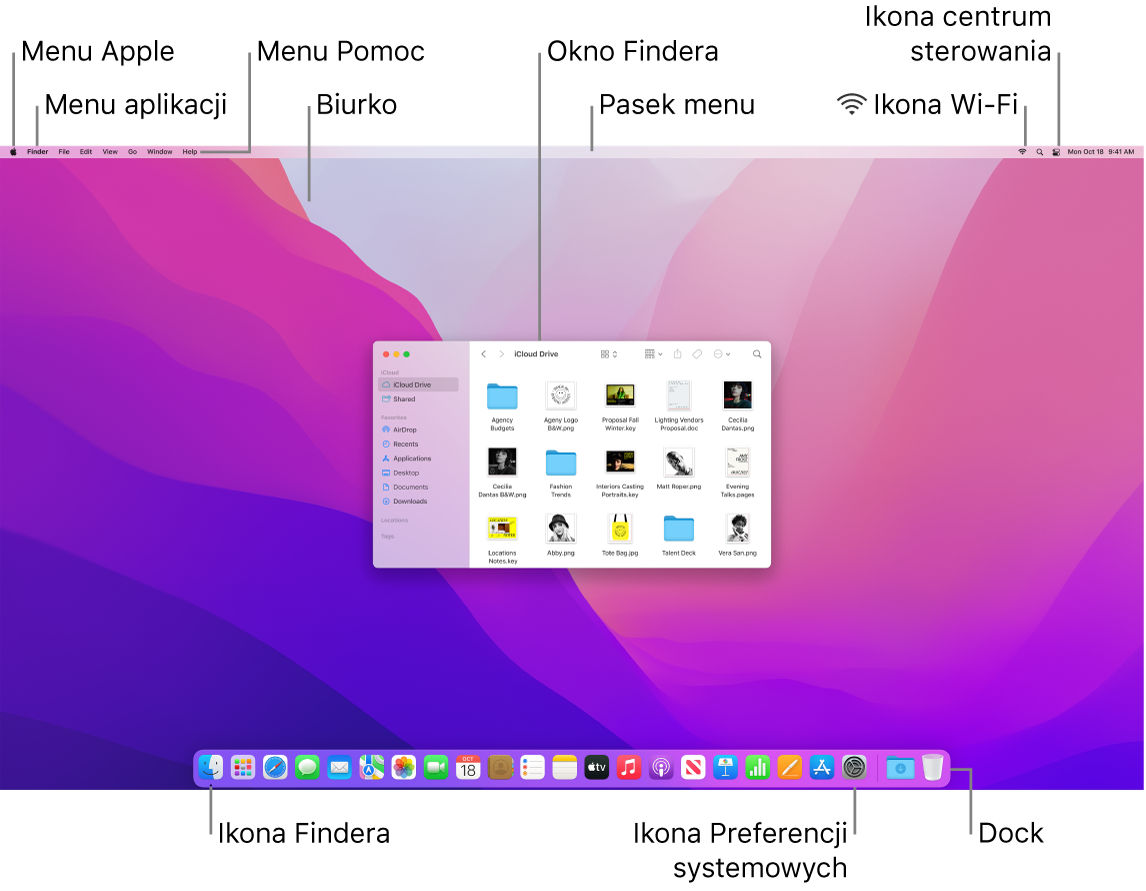Select the Agency Budgets folder
Viewport: 1146px width, 891px height.
(502, 406)
